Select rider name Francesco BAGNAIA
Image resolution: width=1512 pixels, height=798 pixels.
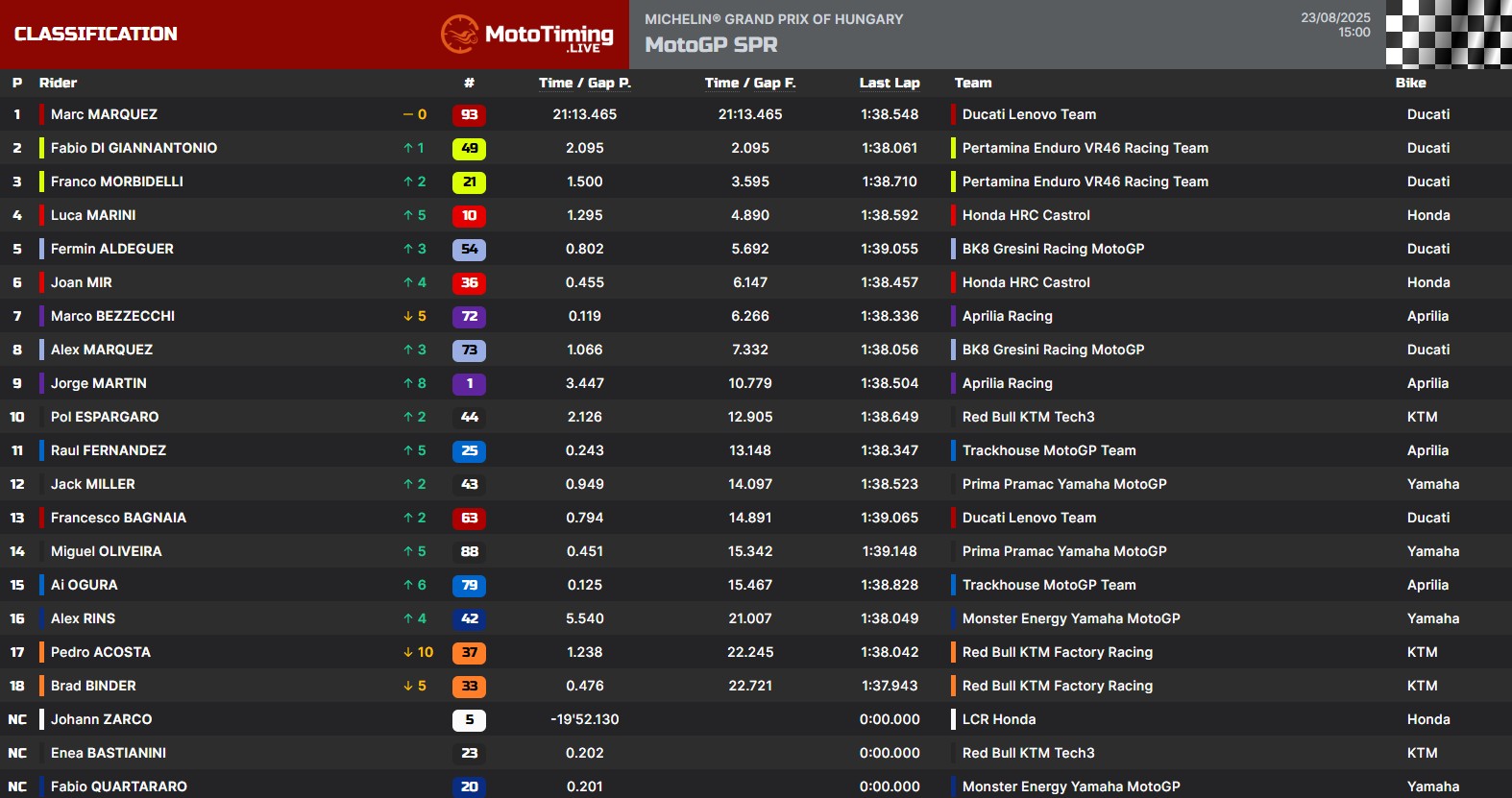click(x=118, y=518)
